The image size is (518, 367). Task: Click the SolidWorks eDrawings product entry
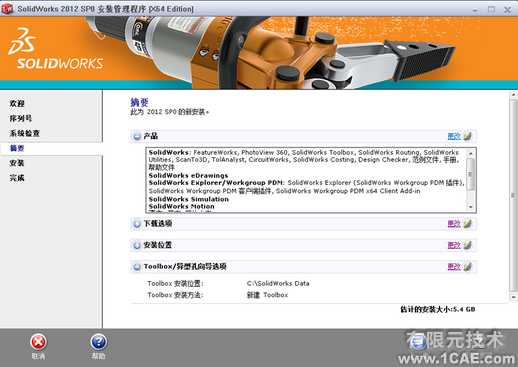coord(188,175)
